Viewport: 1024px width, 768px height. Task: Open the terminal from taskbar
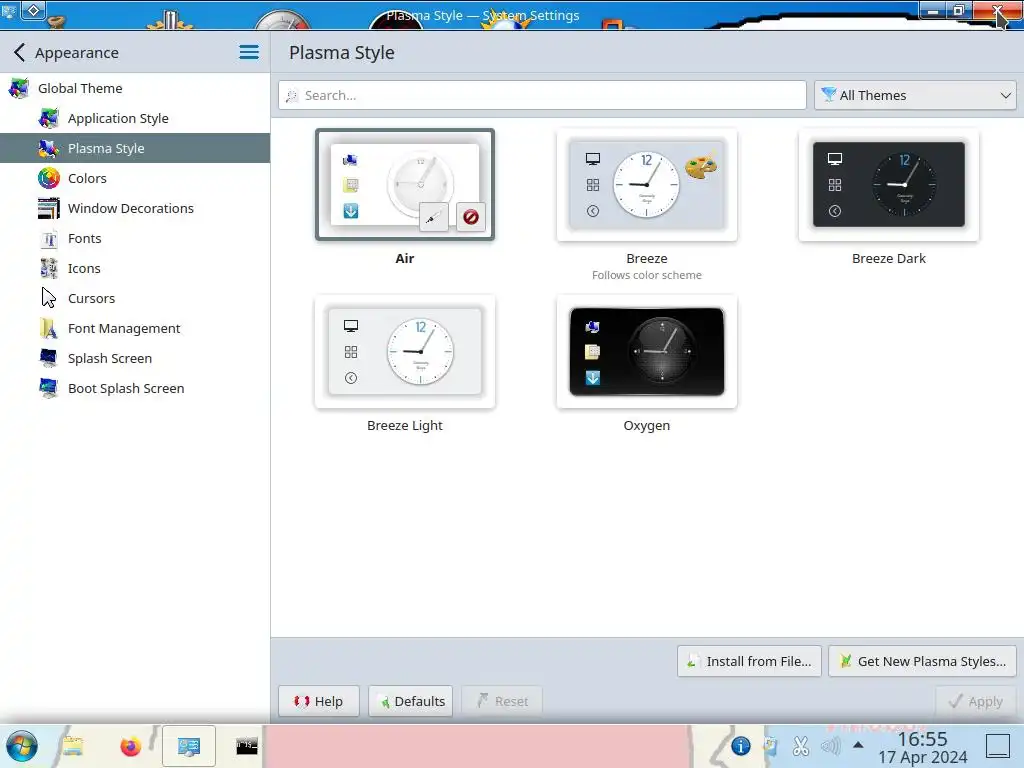click(x=247, y=746)
